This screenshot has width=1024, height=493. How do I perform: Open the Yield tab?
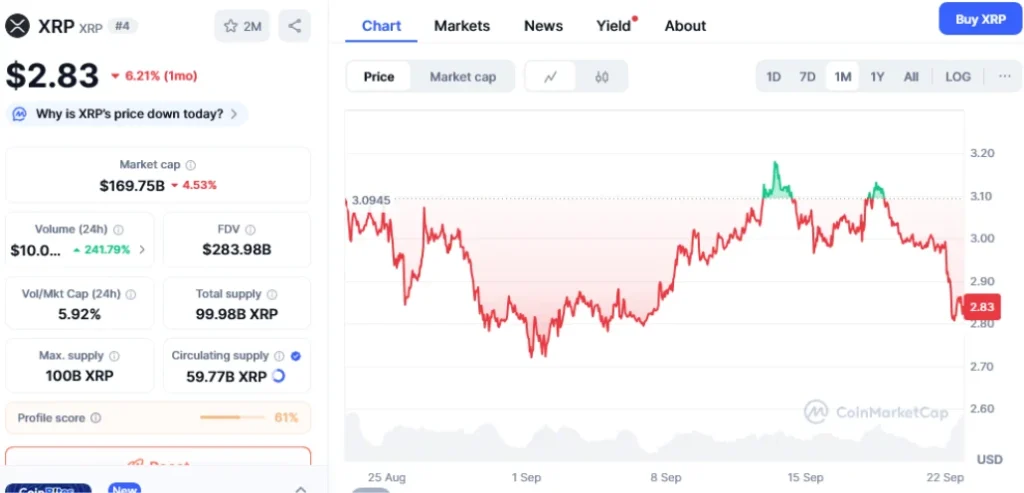point(614,26)
